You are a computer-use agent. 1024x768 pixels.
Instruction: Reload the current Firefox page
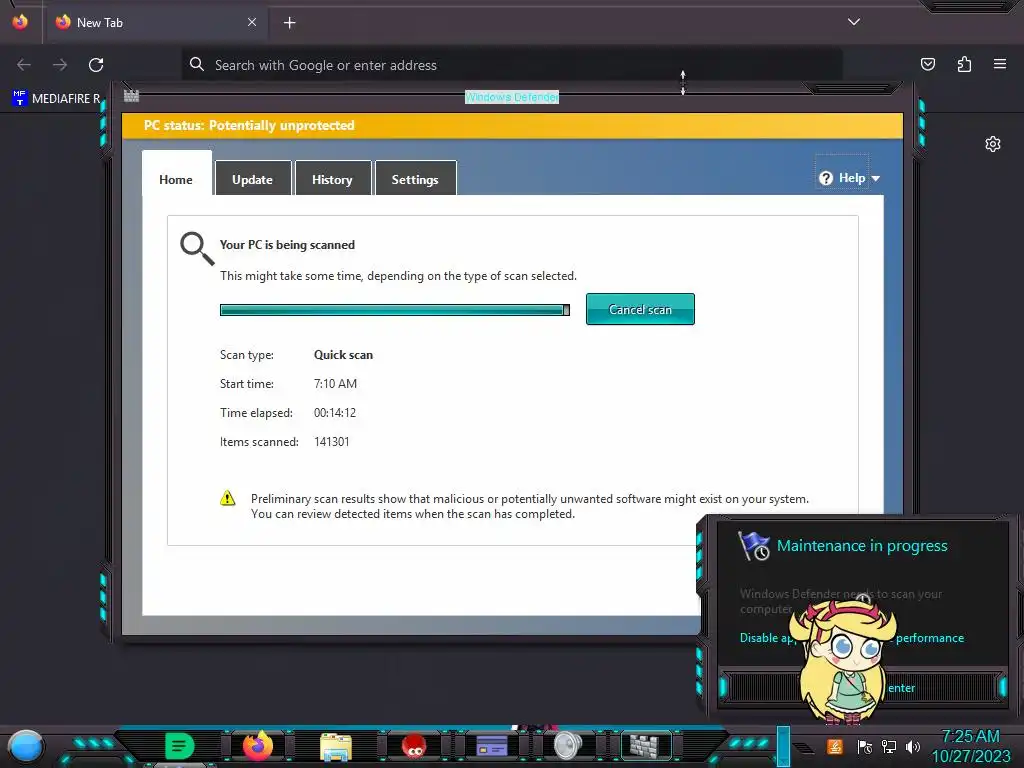point(96,65)
